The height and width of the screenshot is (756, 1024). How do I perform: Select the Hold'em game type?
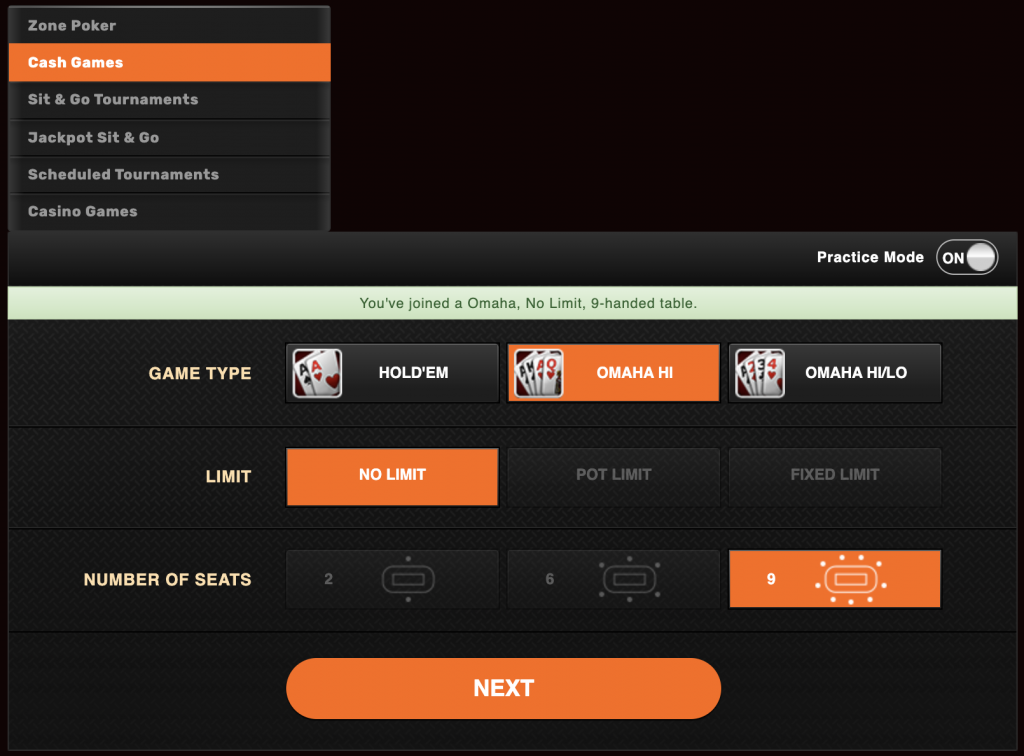pos(392,373)
